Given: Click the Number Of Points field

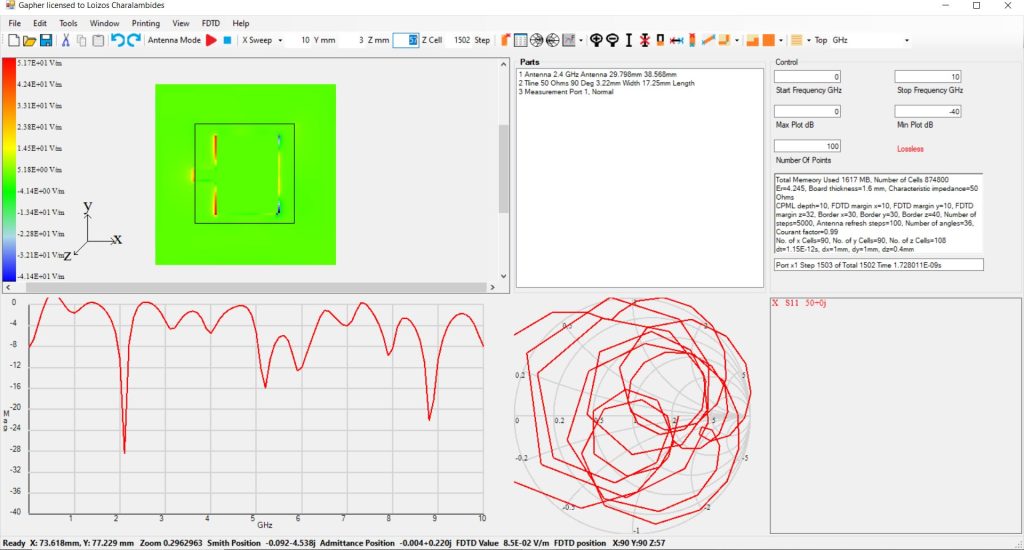Looking at the screenshot, I should [x=808, y=146].
